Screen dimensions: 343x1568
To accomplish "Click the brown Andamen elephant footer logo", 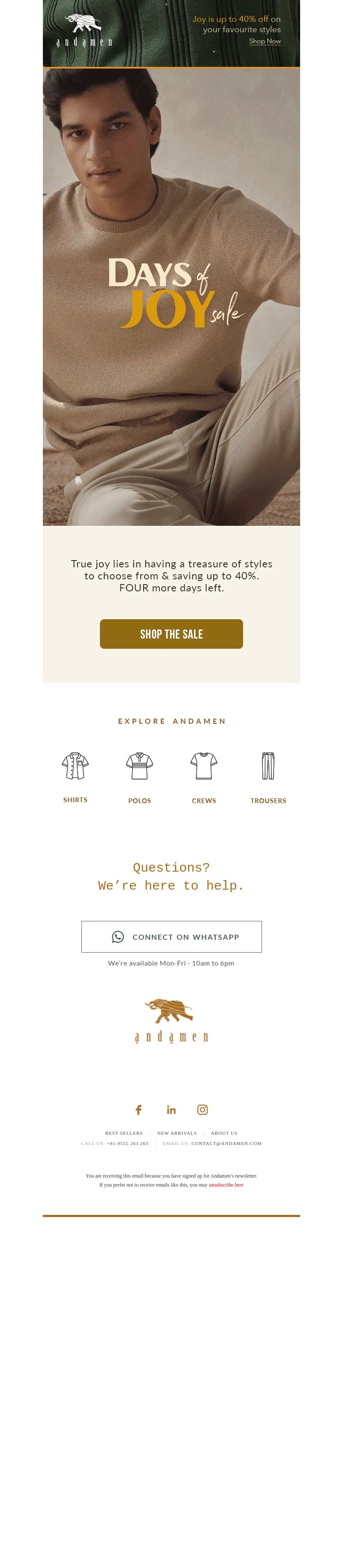I will [171, 1020].
